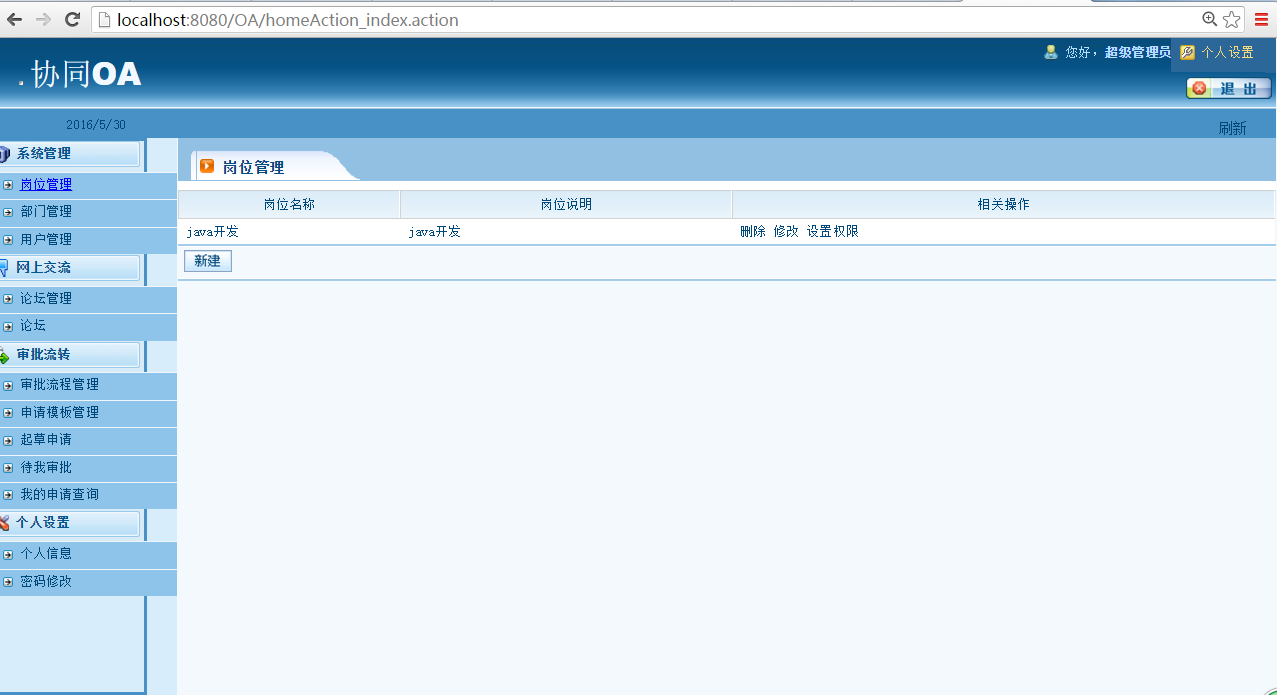The image size is (1277, 695).
Task: Click the browser hamburger menu icon
Action: pyautogui.click(x=1260, y=19)
